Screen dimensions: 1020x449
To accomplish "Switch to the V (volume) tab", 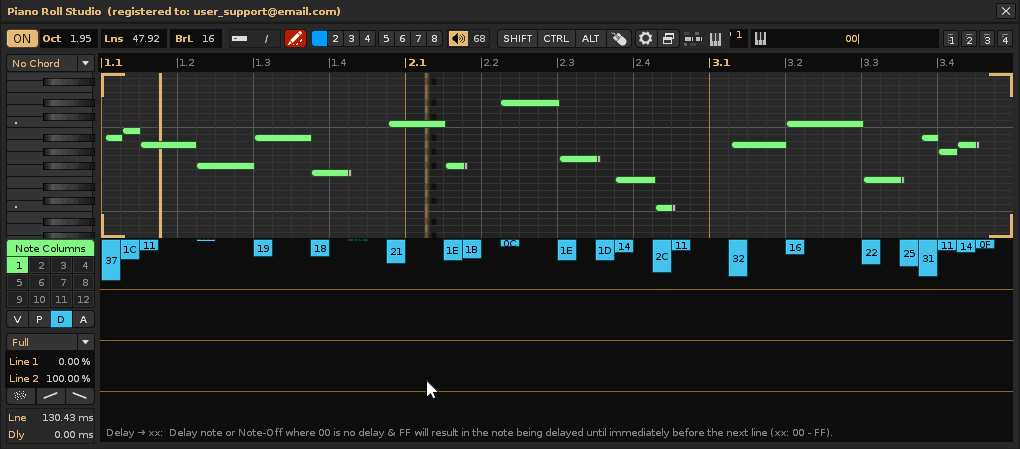I will tap(17, 319).
